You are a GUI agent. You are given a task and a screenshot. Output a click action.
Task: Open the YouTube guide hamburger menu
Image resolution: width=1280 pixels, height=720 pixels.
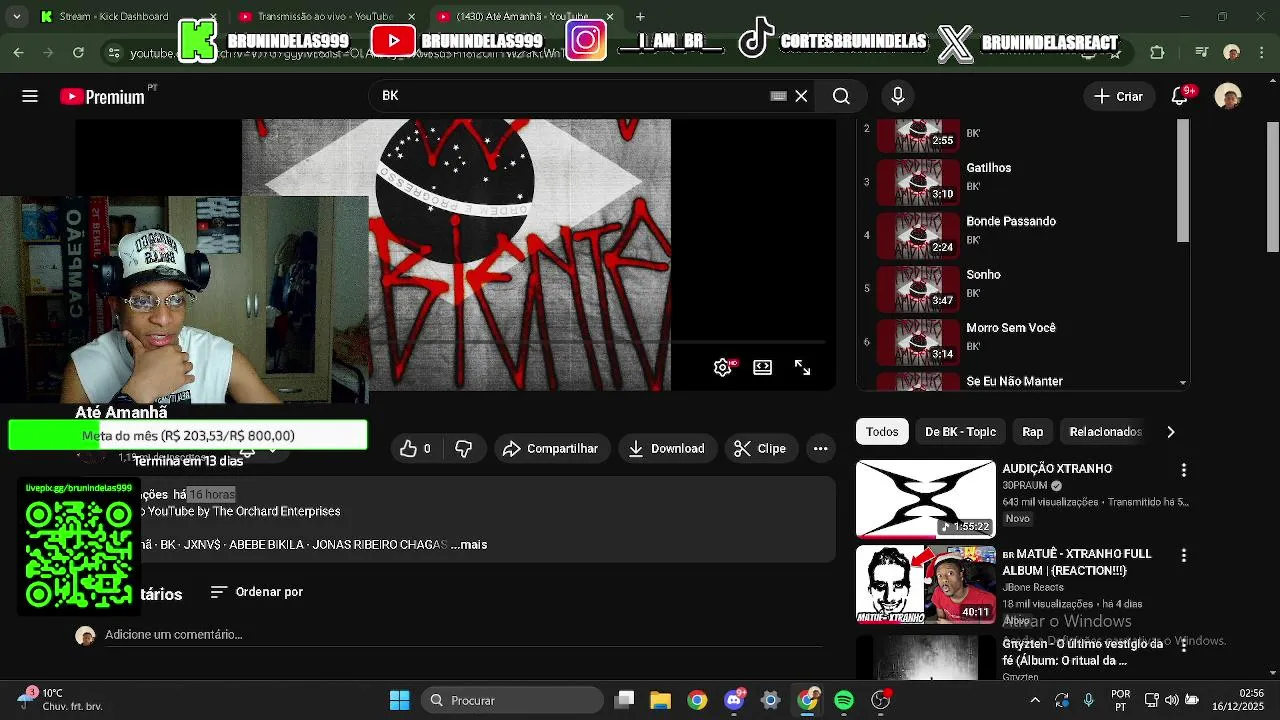click(x=30, y=96)
